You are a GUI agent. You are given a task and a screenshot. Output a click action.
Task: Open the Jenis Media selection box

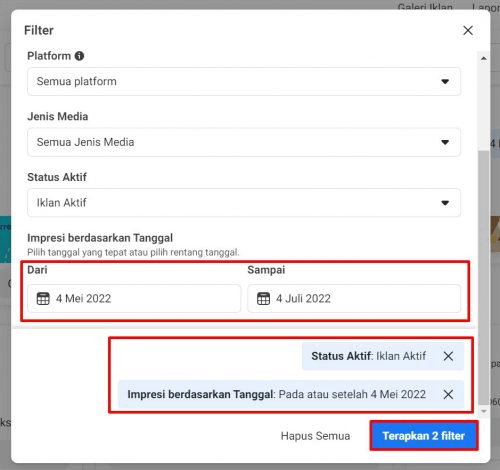pyautogui.click(x=244, y=142)
